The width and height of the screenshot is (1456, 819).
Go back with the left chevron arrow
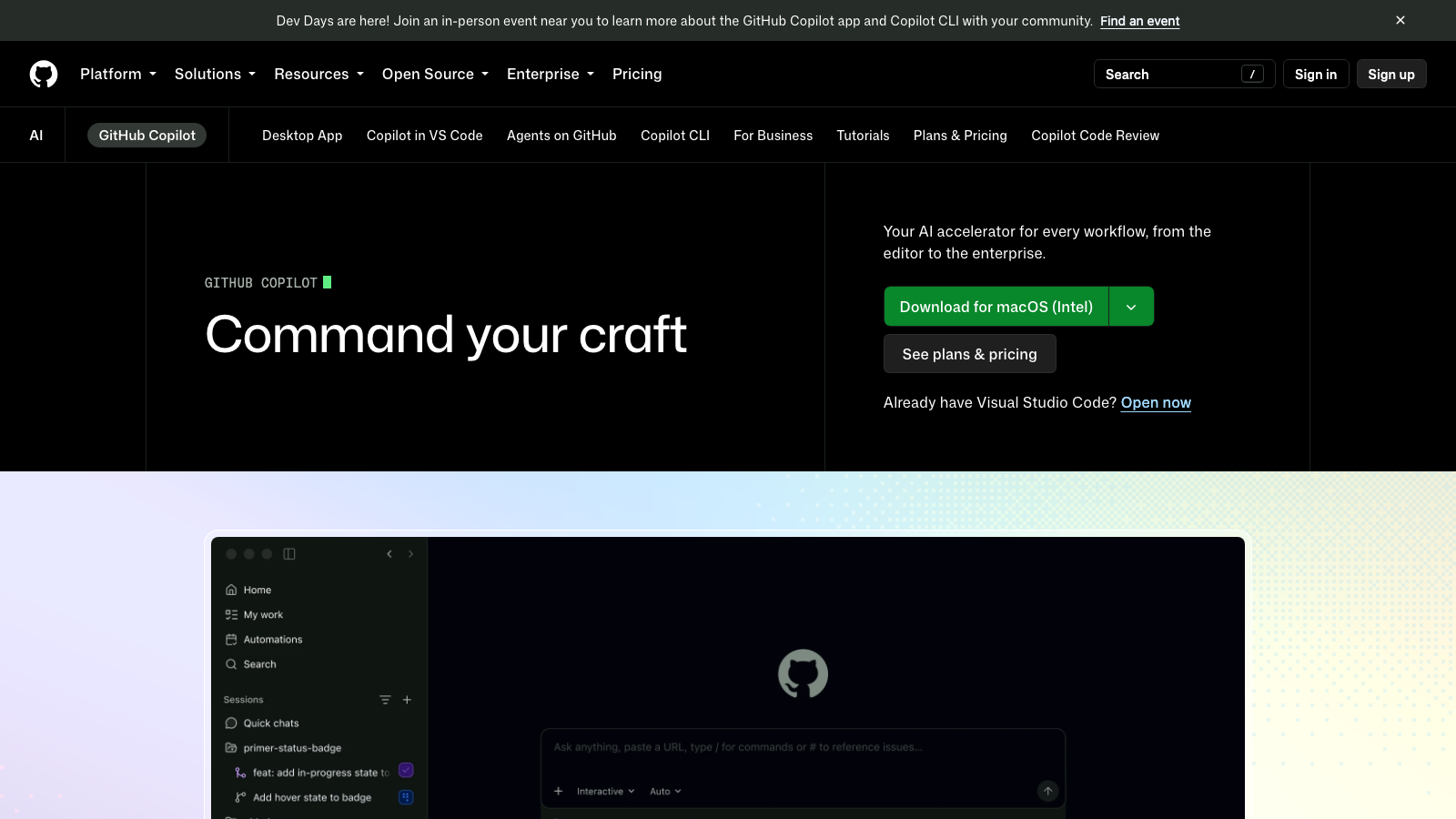click(x=389, y=553)
